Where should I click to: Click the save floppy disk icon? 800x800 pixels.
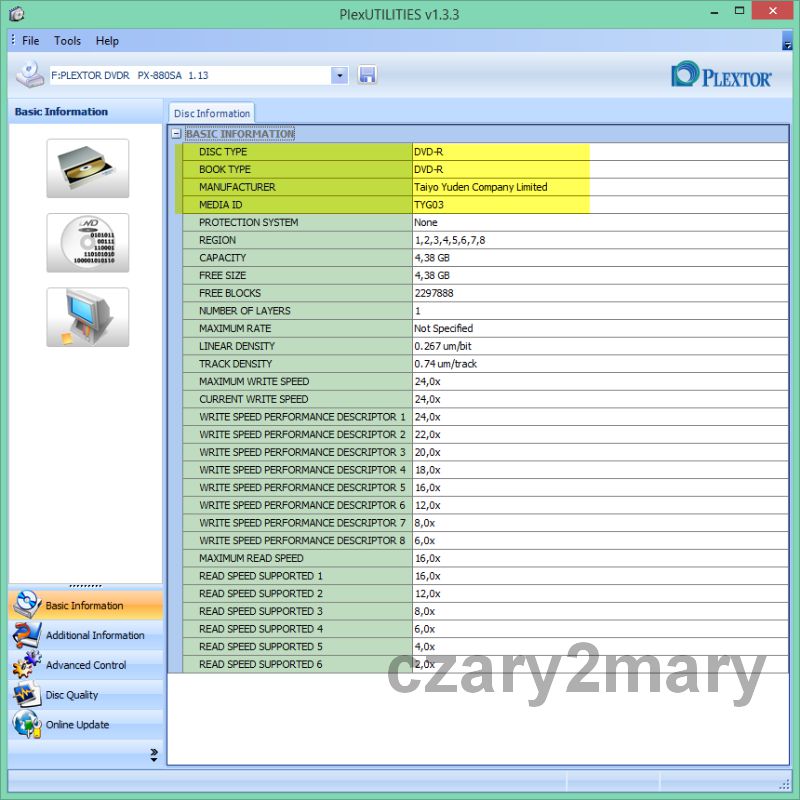coord(367,75)
